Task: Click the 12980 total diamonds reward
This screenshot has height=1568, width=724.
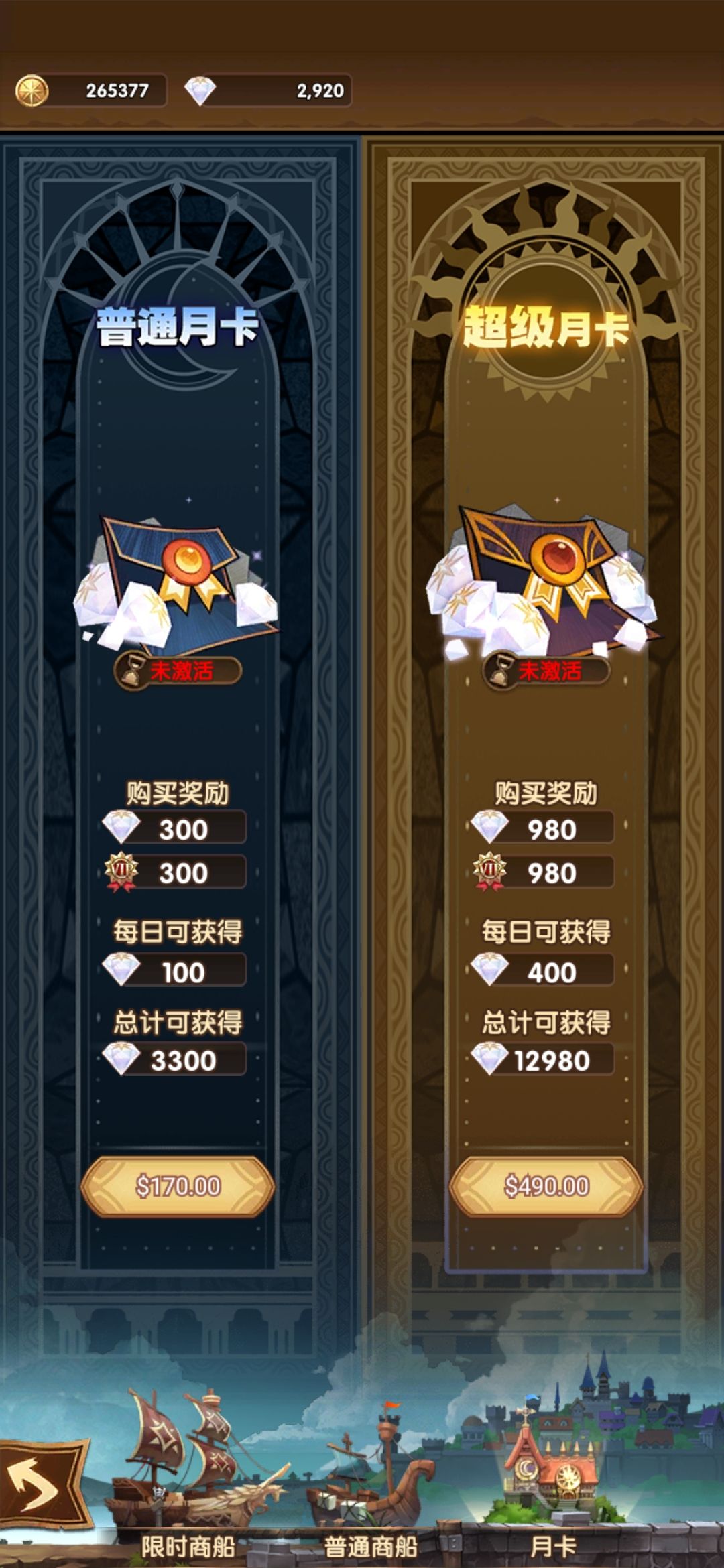Action: [542, 1060]
